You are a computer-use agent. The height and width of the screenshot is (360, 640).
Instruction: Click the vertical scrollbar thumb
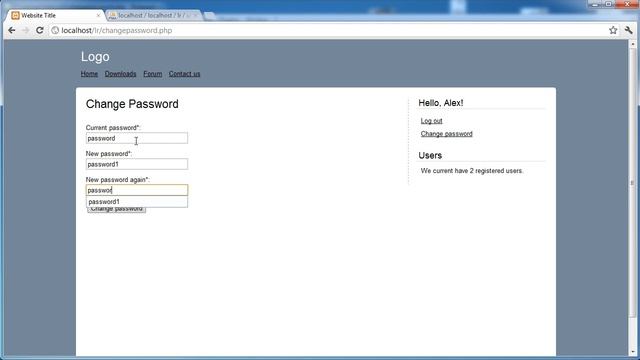click(633, 183)
